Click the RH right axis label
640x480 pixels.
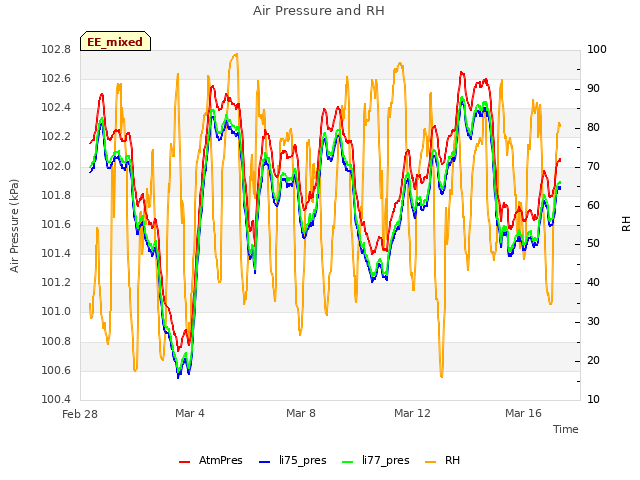coord(626,224)
